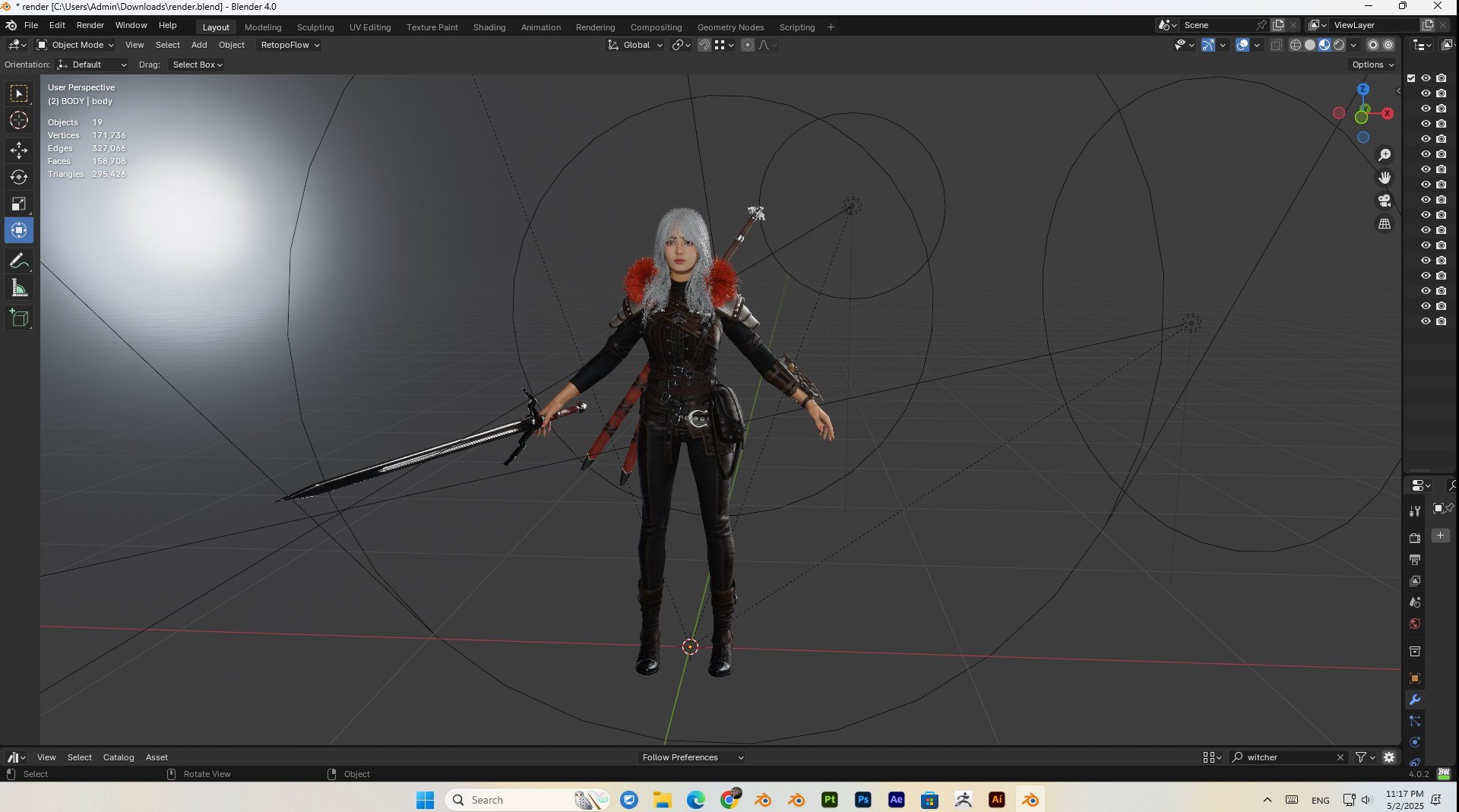The height and width of the screenshot is (812, 1459).
Task: Toggle the camera view icon
Action: point(1385,201)
